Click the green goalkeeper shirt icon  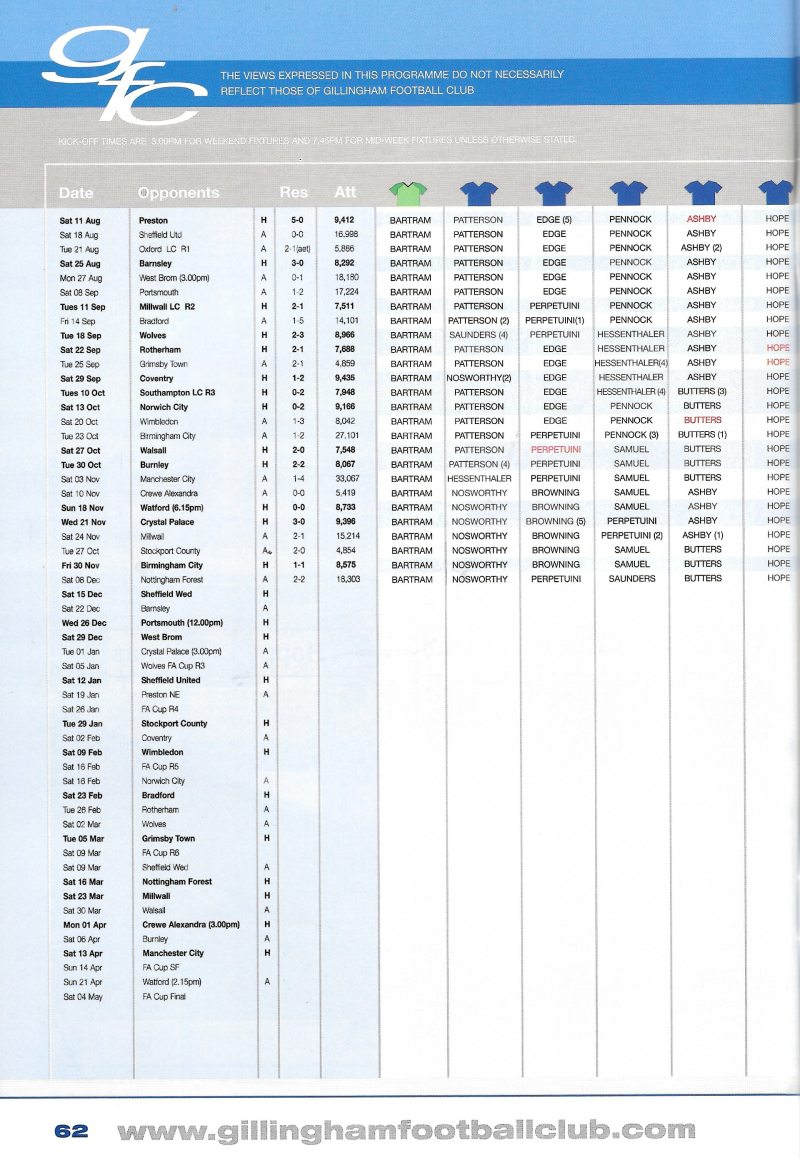coord(408,193)
